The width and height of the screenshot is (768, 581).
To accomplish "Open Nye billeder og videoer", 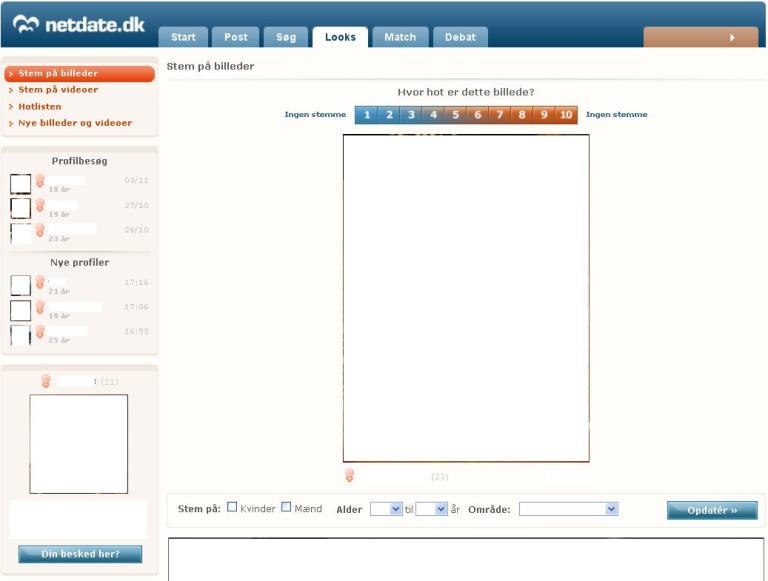I will coord(75,123).
